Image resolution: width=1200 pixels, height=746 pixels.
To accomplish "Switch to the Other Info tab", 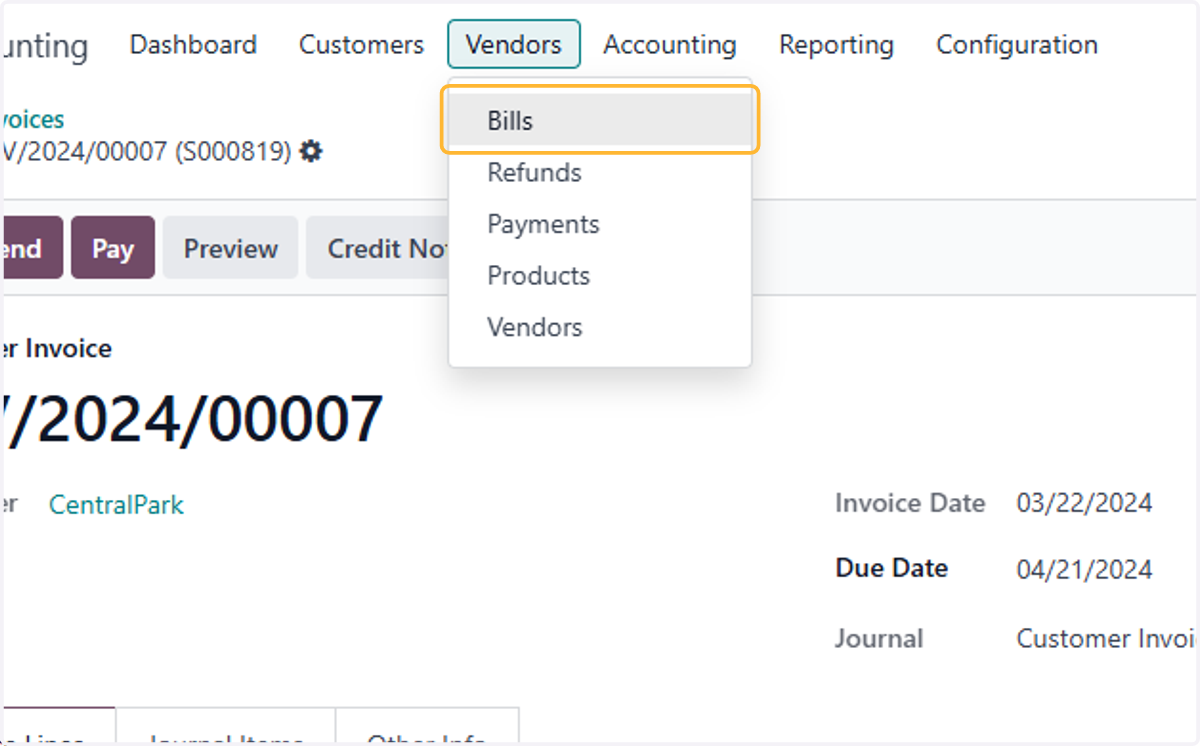I will [427, 727].
